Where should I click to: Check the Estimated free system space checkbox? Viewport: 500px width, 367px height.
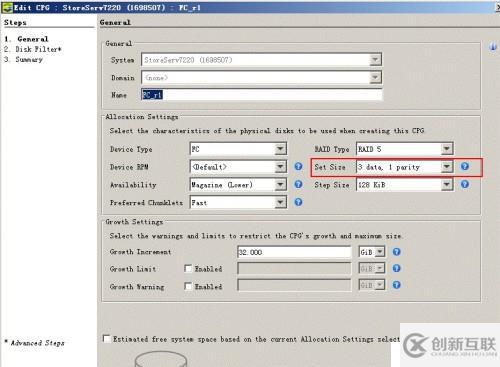(106, 339)
